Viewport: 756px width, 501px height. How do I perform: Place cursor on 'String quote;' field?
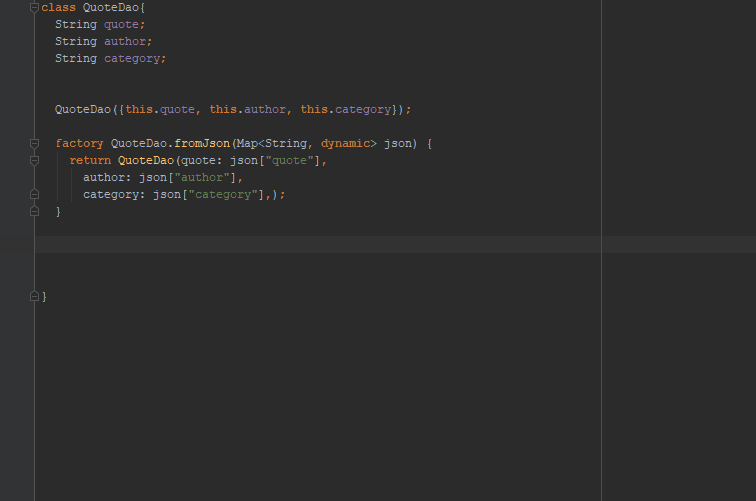pos(100,25)
